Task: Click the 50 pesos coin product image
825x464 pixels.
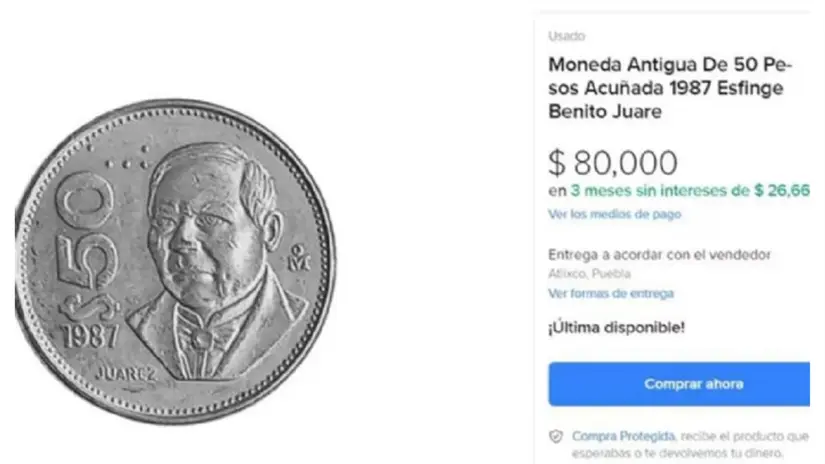Action: point(175,261)
